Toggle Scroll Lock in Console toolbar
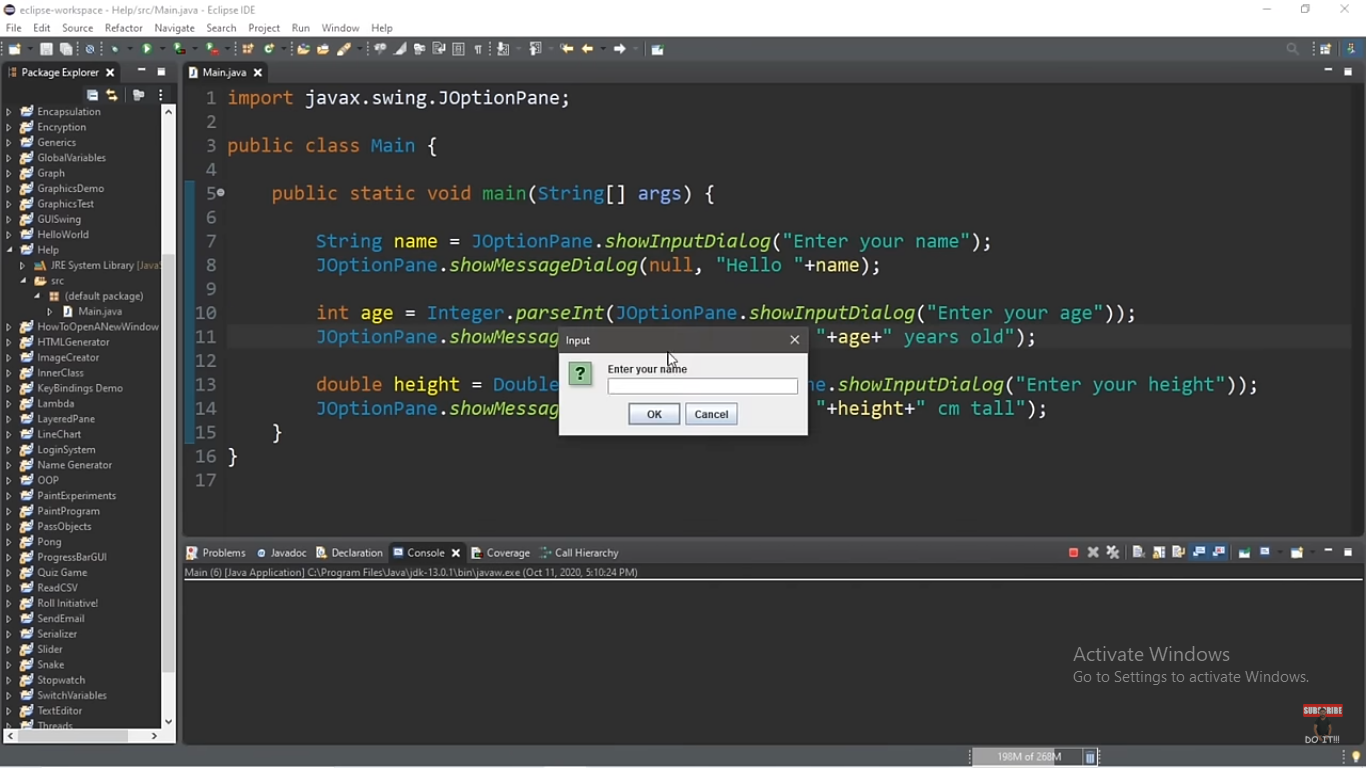The image size is (1366, 768). click(x=1159, y=553)
